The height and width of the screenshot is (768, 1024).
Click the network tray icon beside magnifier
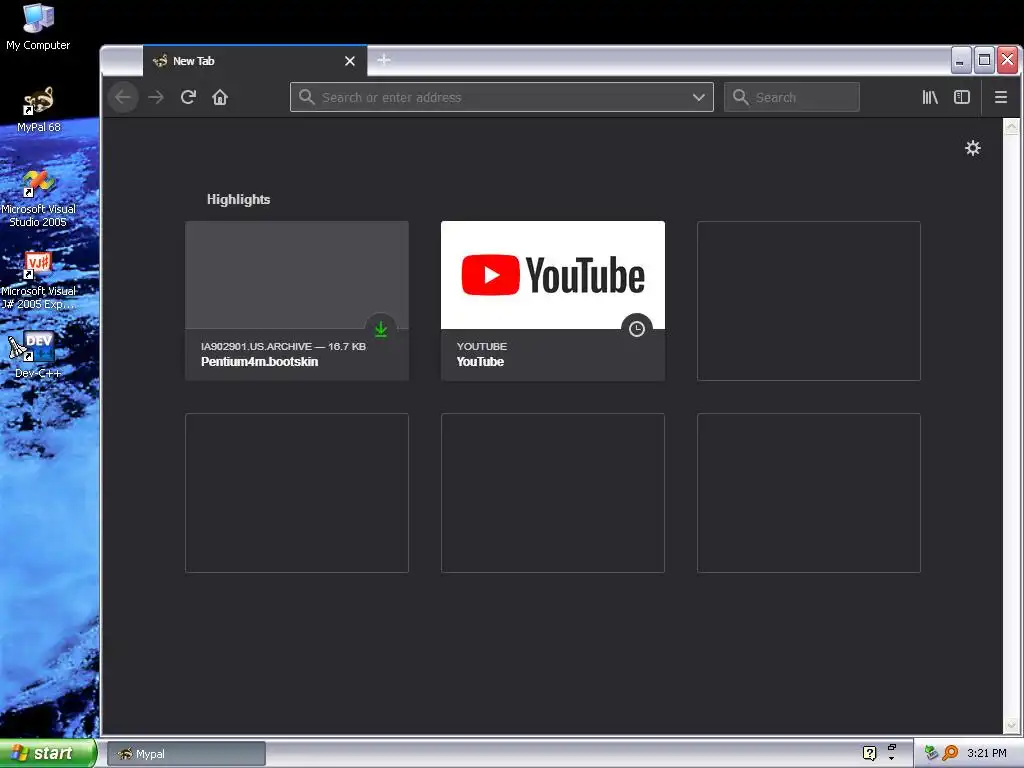(931, 753)
